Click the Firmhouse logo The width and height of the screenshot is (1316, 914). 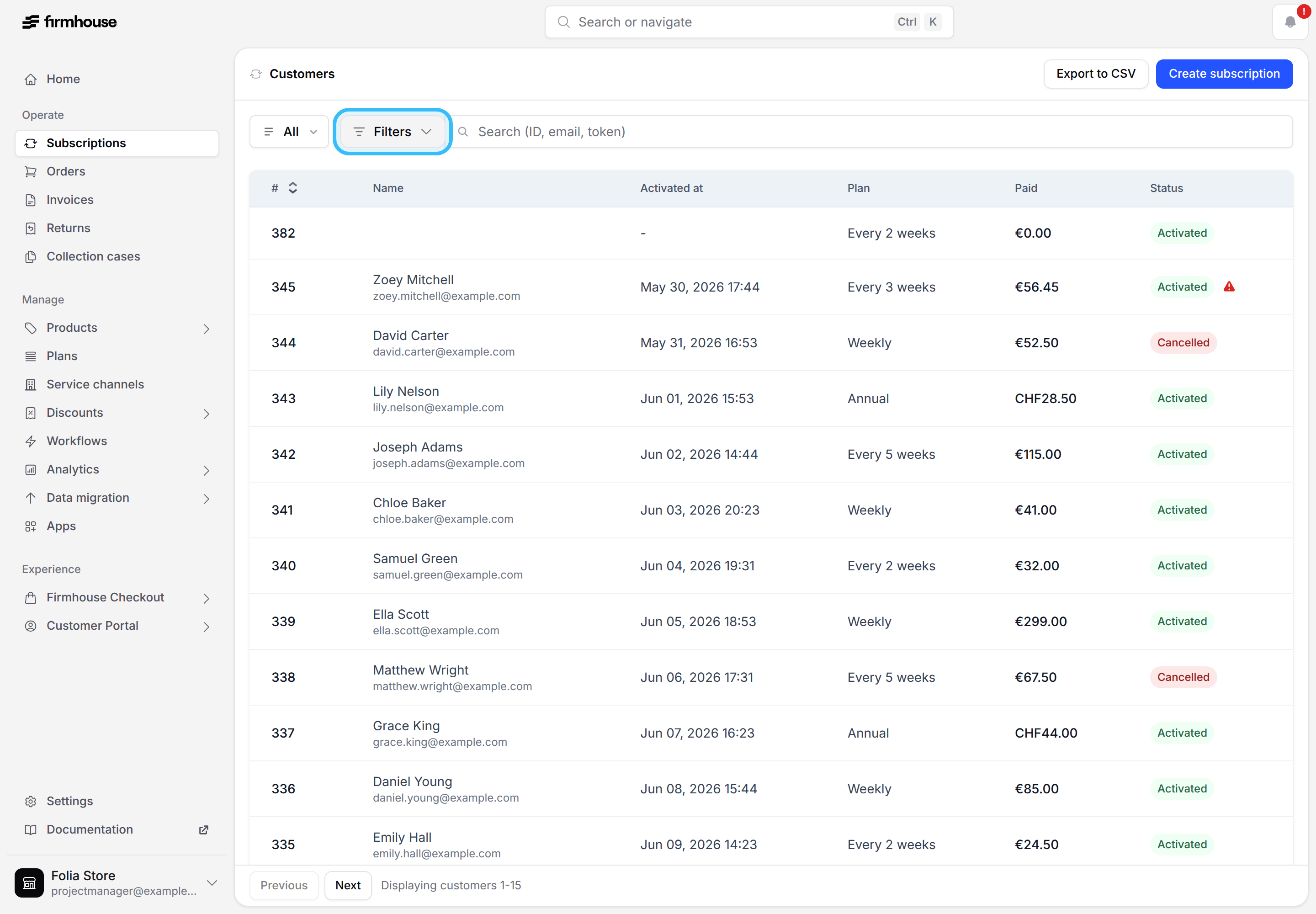click(x=69, y=22)
